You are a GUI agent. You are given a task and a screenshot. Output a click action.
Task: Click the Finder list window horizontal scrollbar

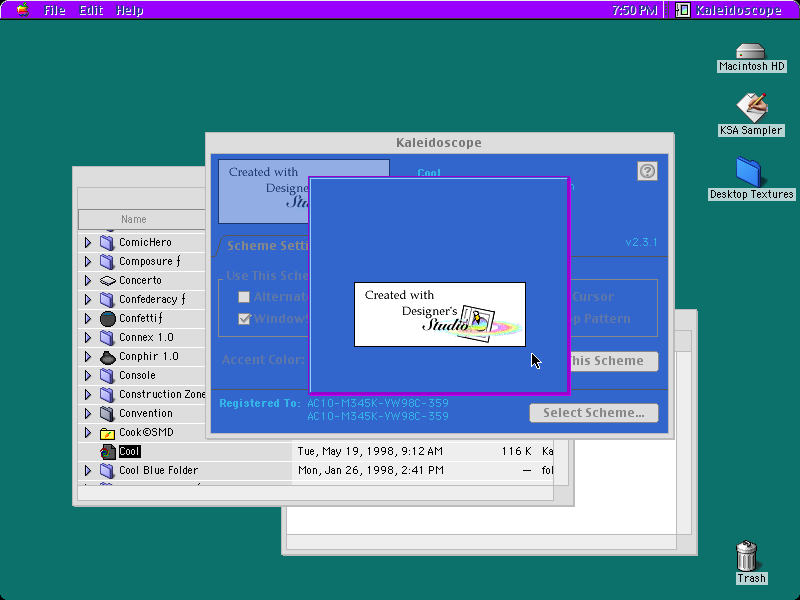point(315,493)
